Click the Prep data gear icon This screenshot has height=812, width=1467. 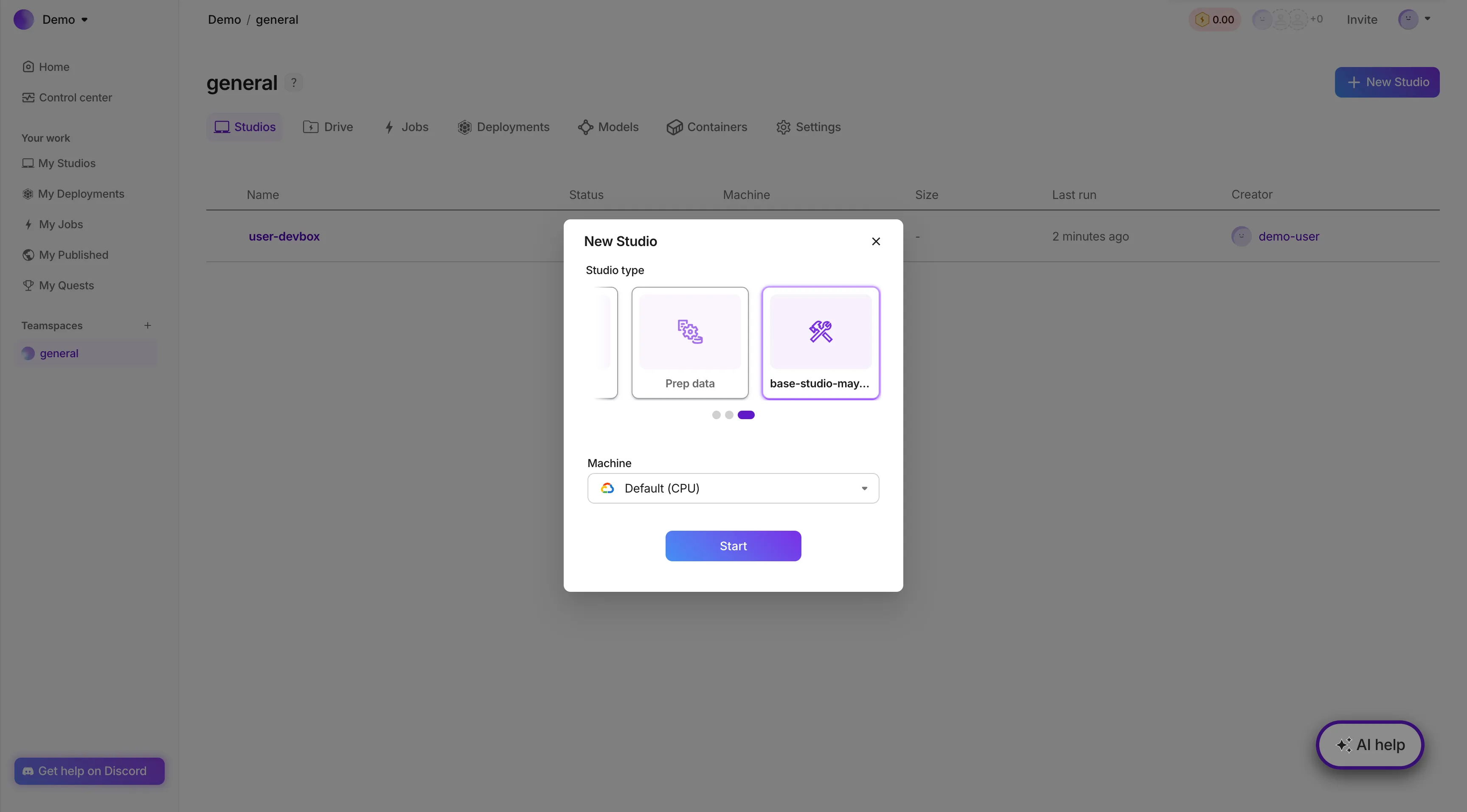690,332
